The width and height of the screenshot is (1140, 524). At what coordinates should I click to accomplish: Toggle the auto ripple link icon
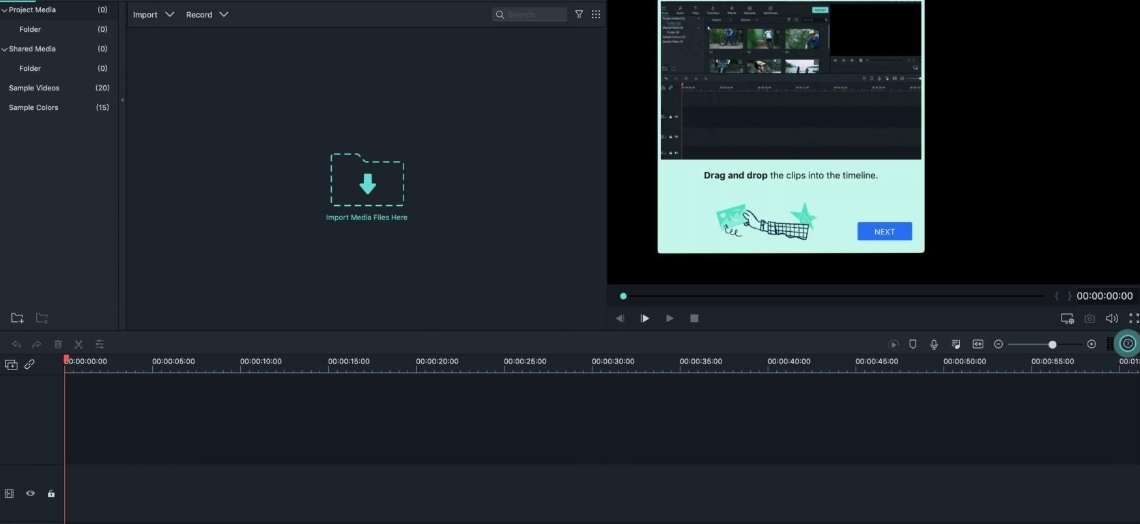pos(30,365)
